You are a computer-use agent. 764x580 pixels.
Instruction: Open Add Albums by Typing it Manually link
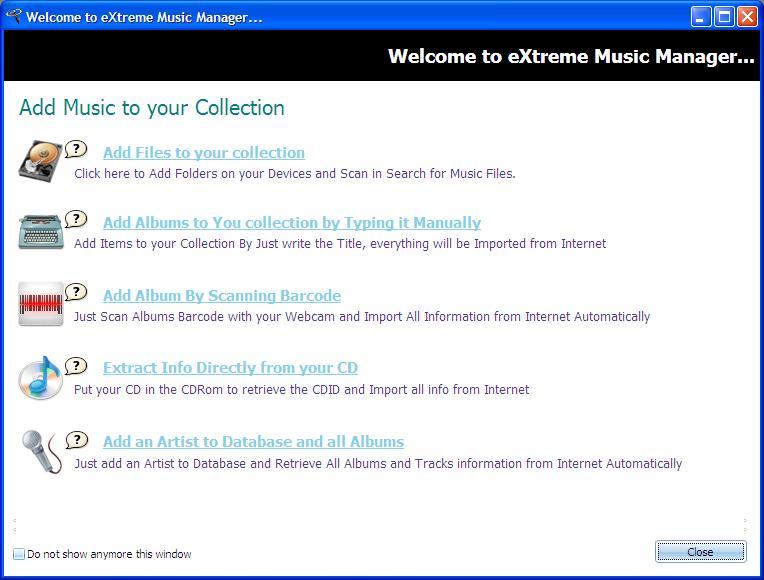click(x=292, y=223)
